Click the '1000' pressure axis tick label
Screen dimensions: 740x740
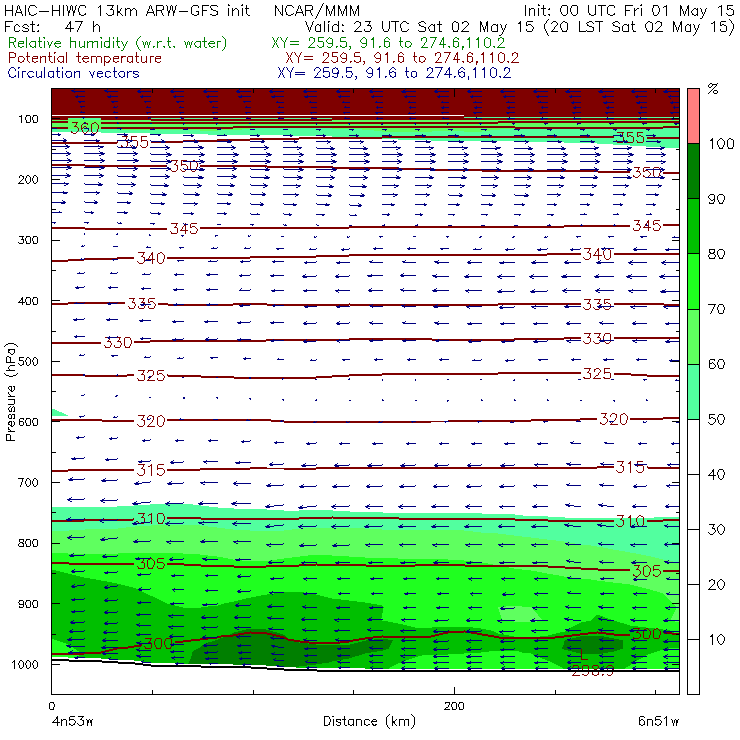pyautogui.click(x=25, y=664)
